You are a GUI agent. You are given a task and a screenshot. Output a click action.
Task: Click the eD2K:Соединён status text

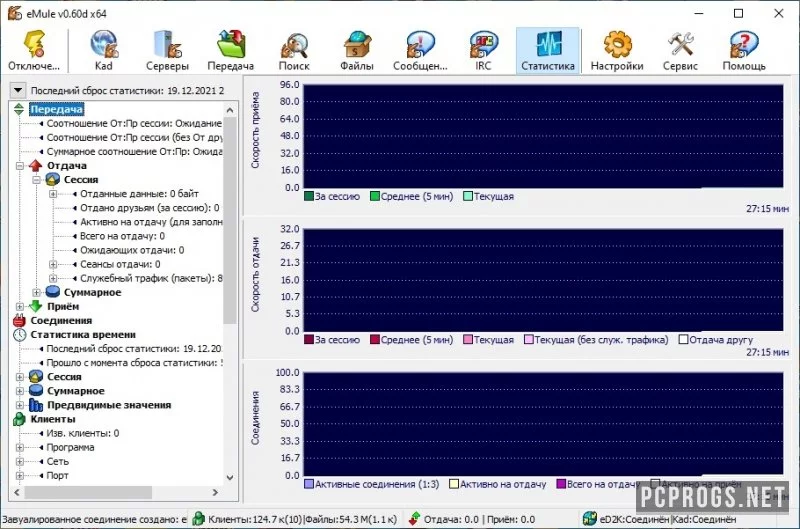click(634, 519)
